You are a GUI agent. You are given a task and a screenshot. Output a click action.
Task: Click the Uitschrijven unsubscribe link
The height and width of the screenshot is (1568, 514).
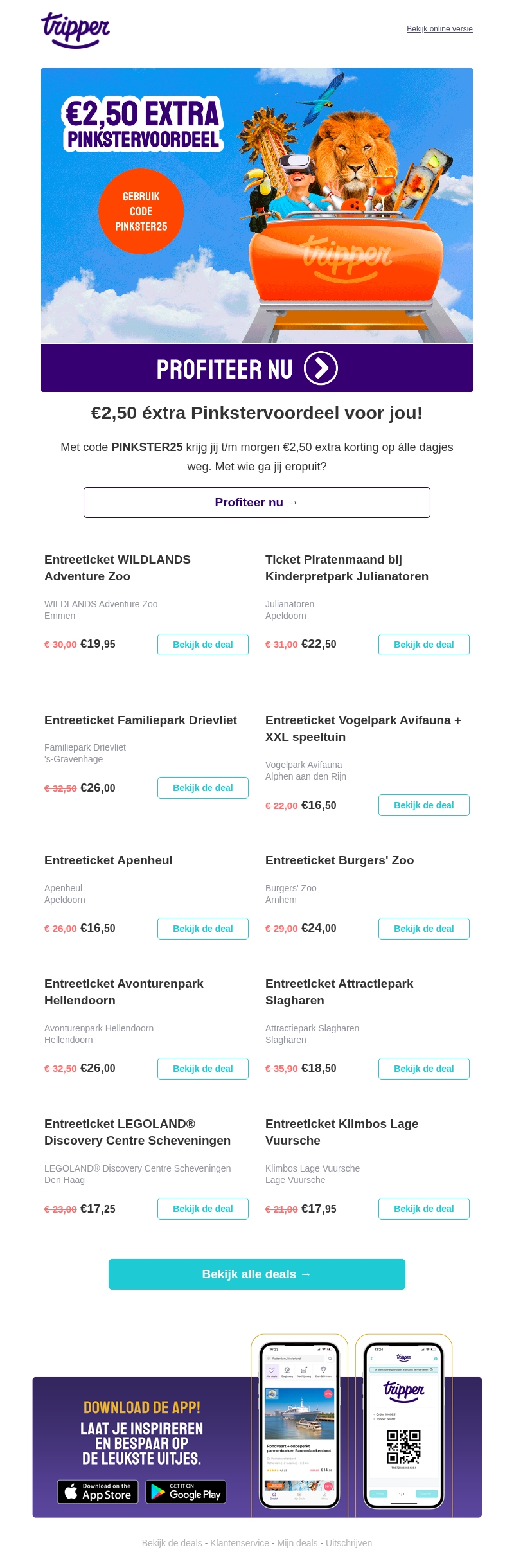pyautogui.click(x=349, y=1543)
